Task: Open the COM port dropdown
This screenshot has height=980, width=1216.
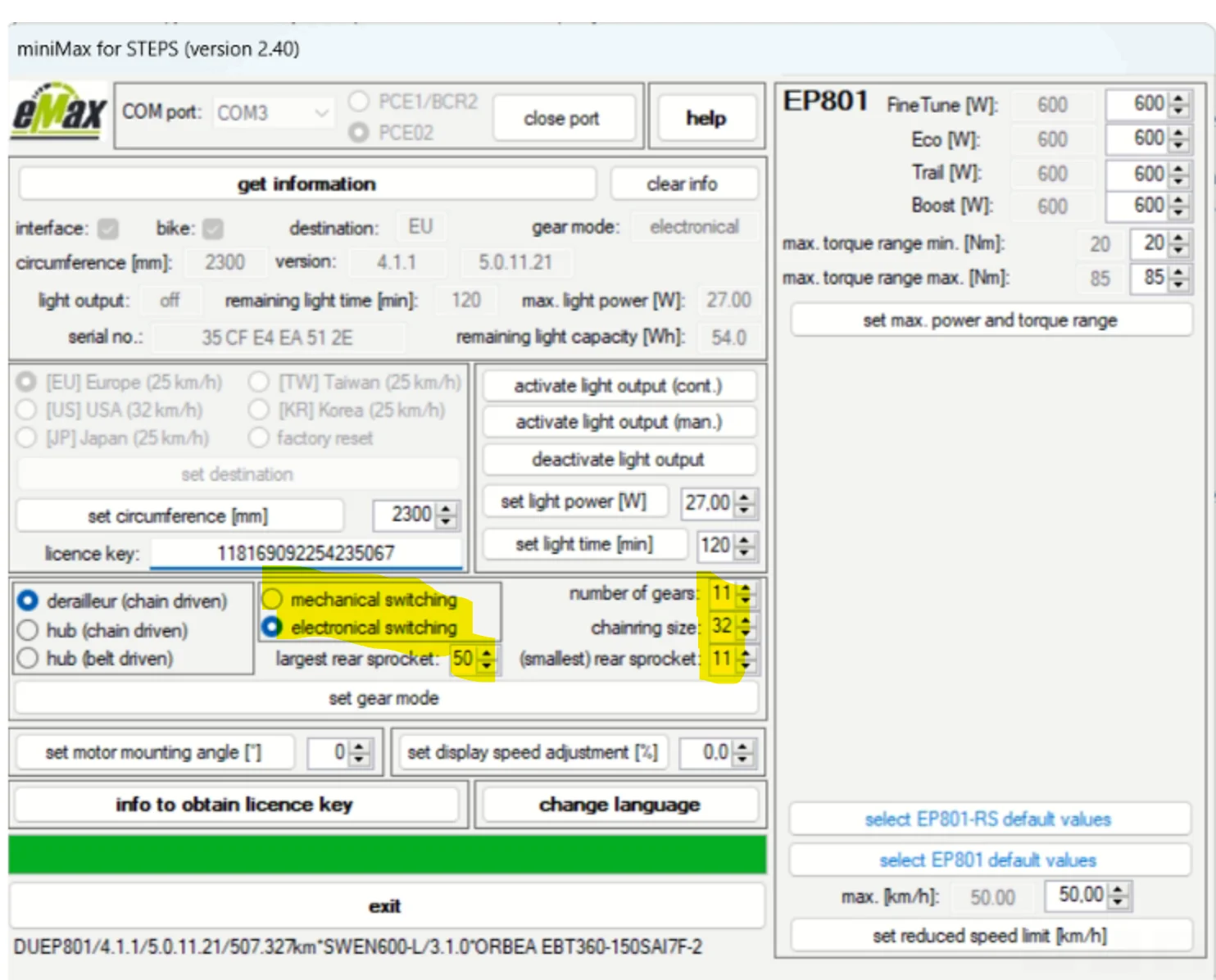Action: coord(273,113)
